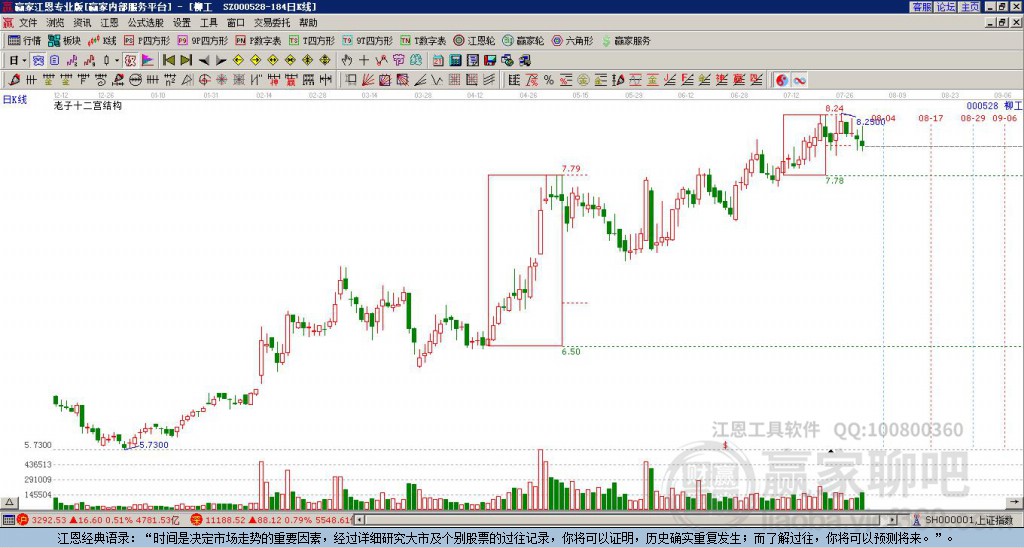Select the red pencil drawing tool
This screenshot has height=548, width=1024.
click(x=14, y=80)
